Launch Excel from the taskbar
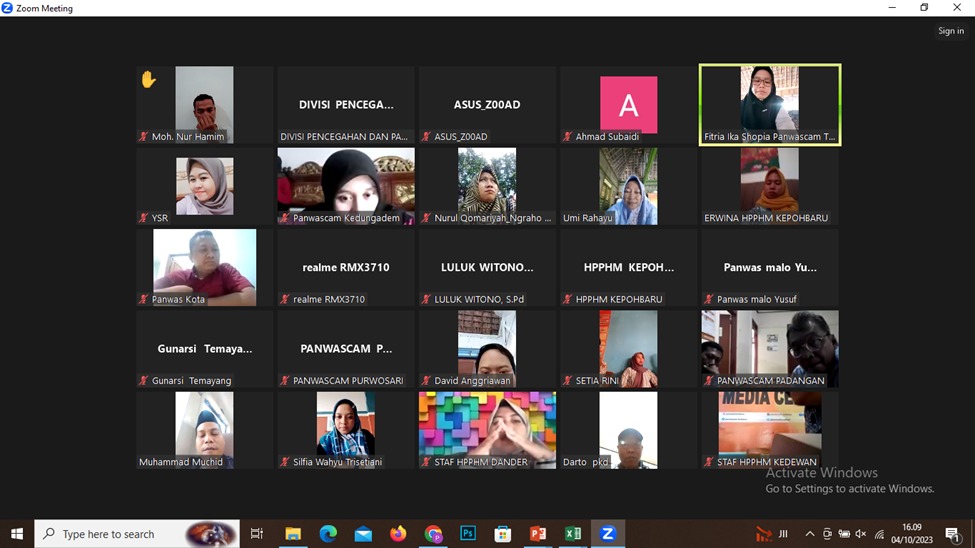975x548 pixels. (x=573, y=534)
